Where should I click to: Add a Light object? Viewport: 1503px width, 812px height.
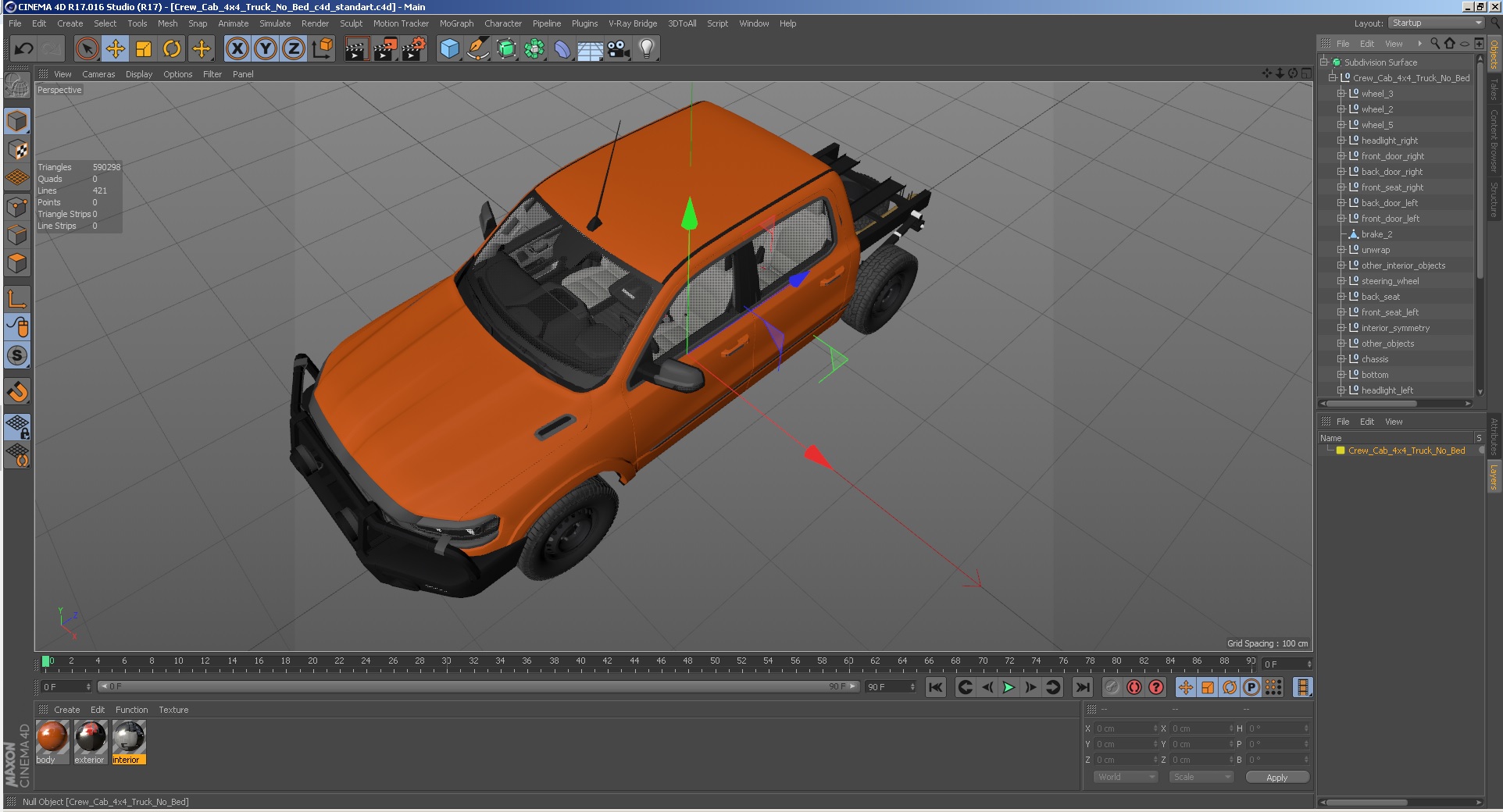click(646, 49)
